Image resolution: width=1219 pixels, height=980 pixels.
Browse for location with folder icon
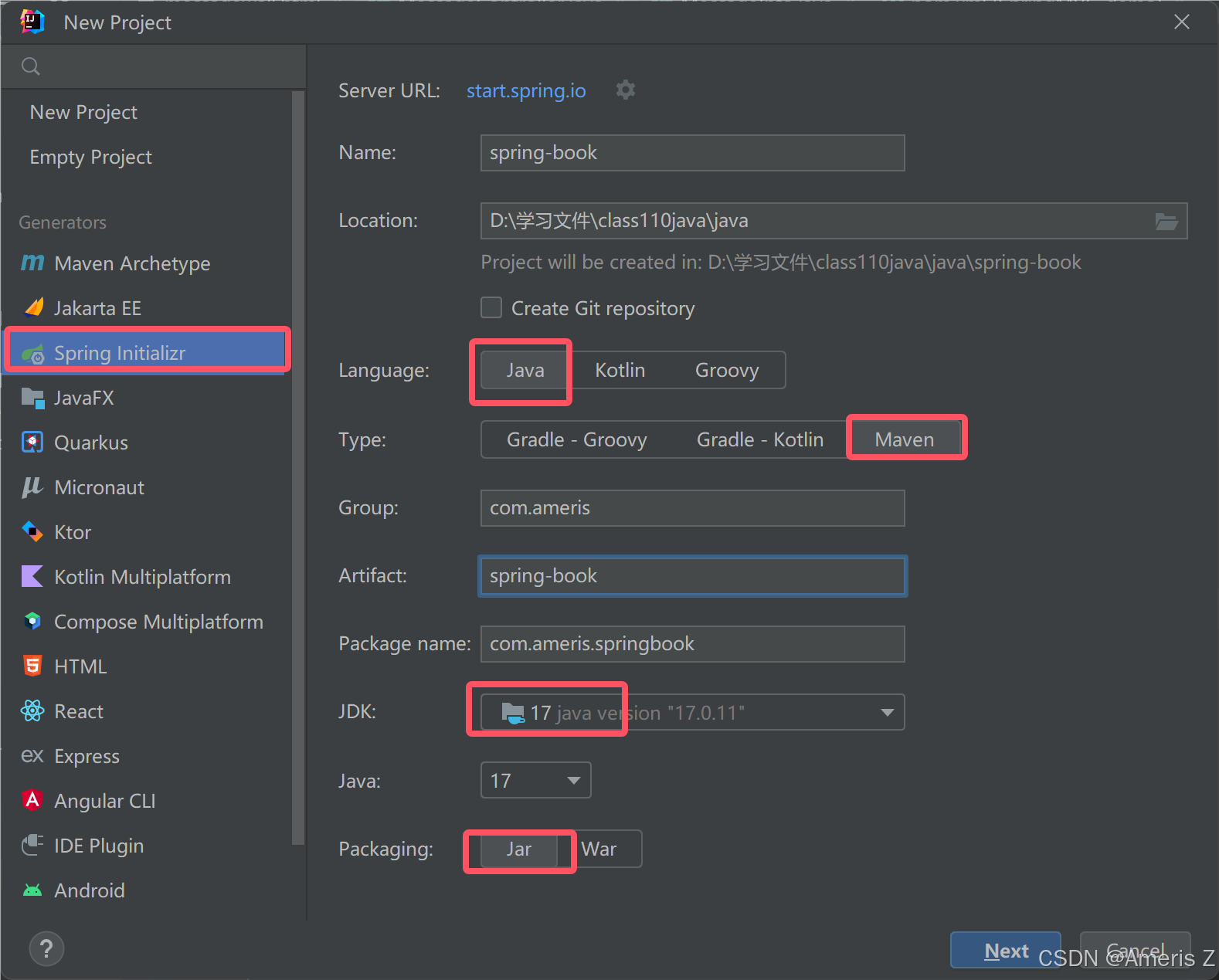[x=1166, y=222]
